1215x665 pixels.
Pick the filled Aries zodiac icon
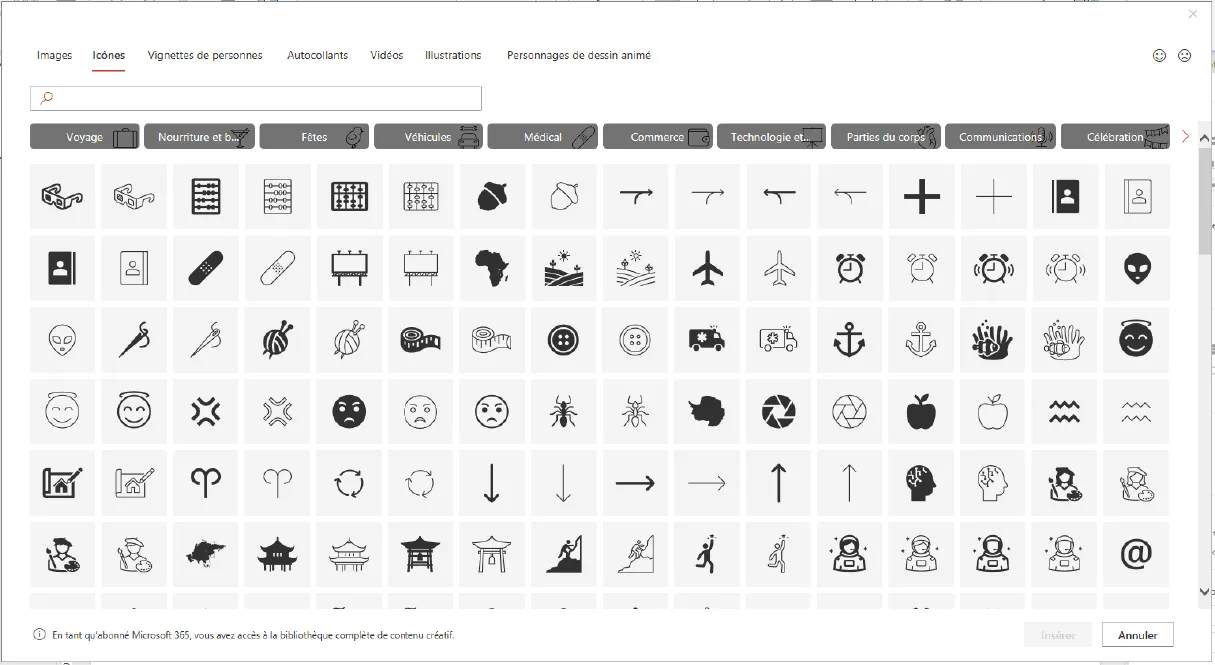[x=205, y=483]
